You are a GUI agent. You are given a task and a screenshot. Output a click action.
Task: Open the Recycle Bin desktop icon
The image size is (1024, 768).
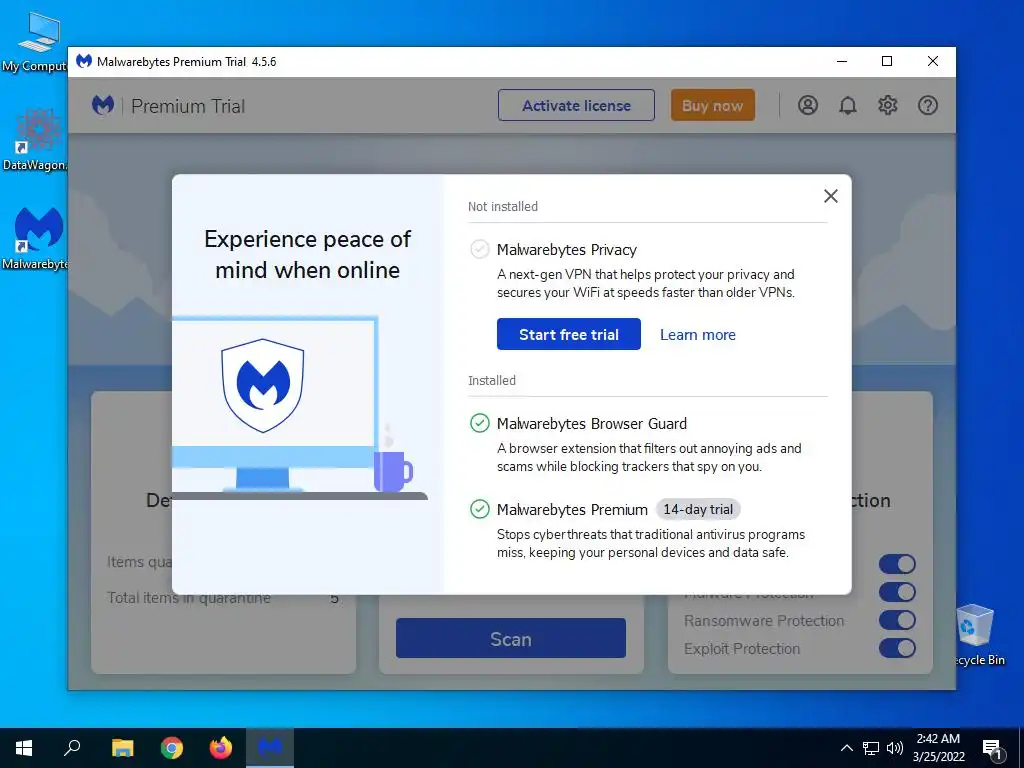[x=978, y=635]
